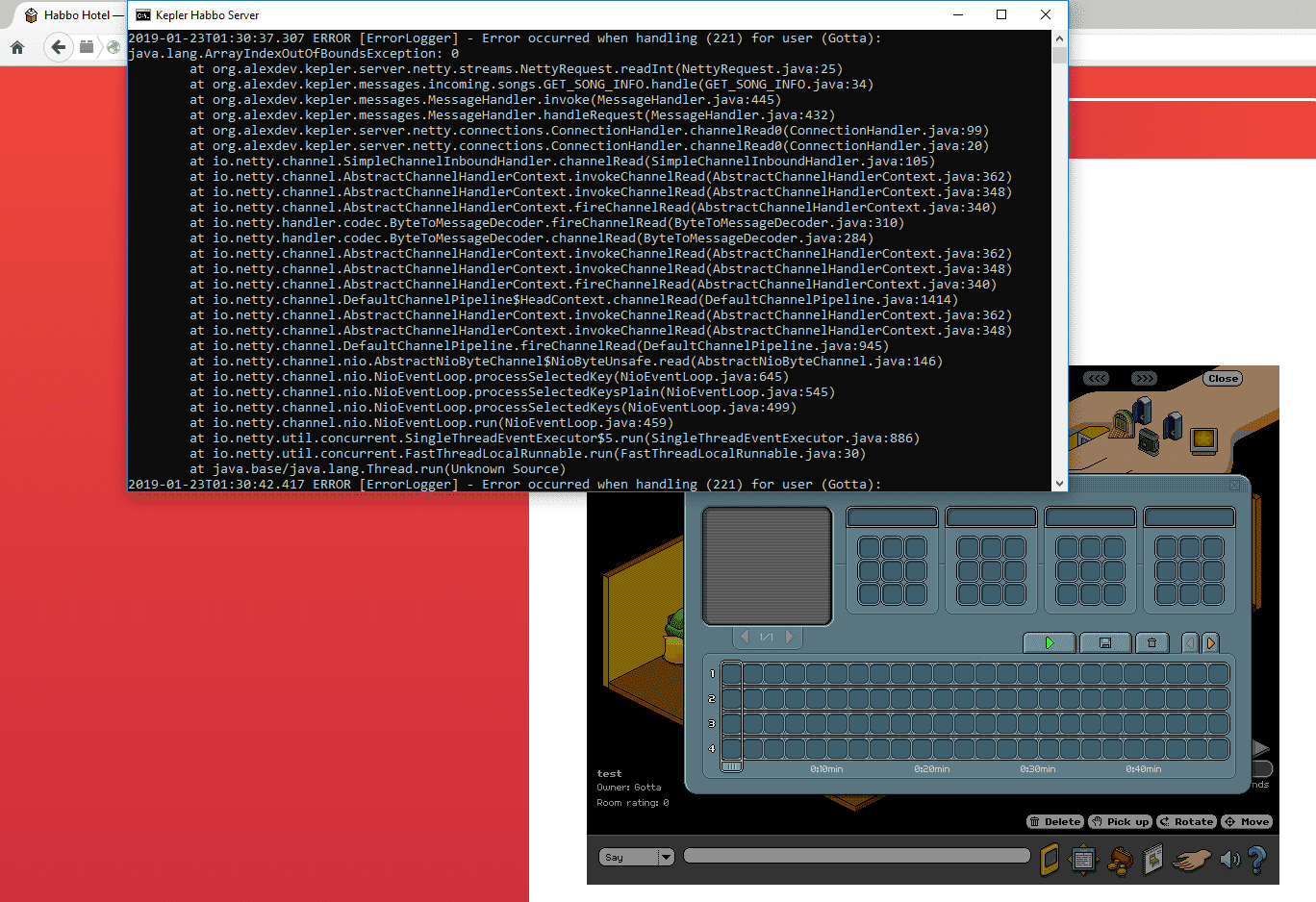Go to next sample page arrow
The width and height of the screenshot is (1316, 902).
tap(790, 637)
